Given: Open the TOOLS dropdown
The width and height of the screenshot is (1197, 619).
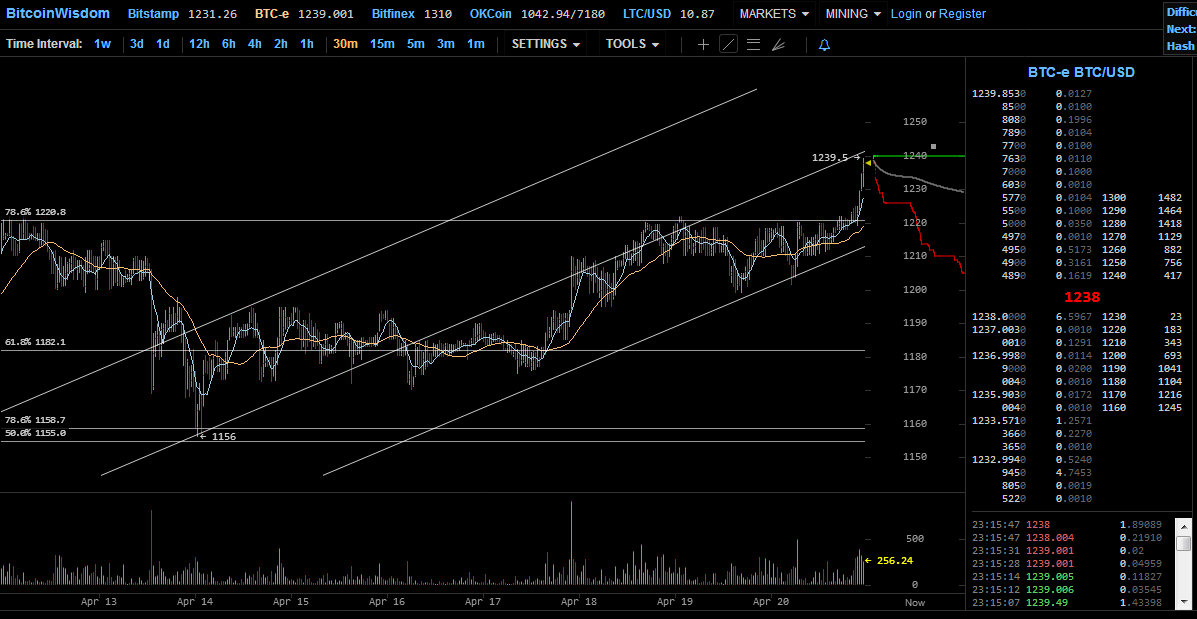Looking at the screenshot, I should pos(632,44).
